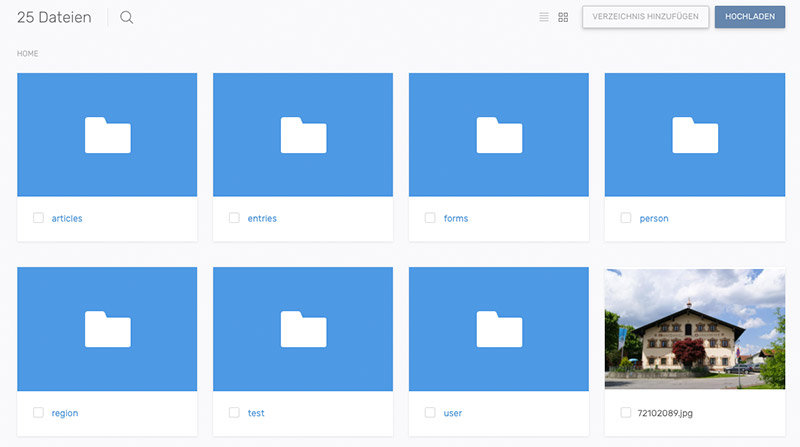Viewport: 800px width, 447px height.
Task: Tick the checkbox beside articles
Action: pyautogui.click(x=38, y=218)
